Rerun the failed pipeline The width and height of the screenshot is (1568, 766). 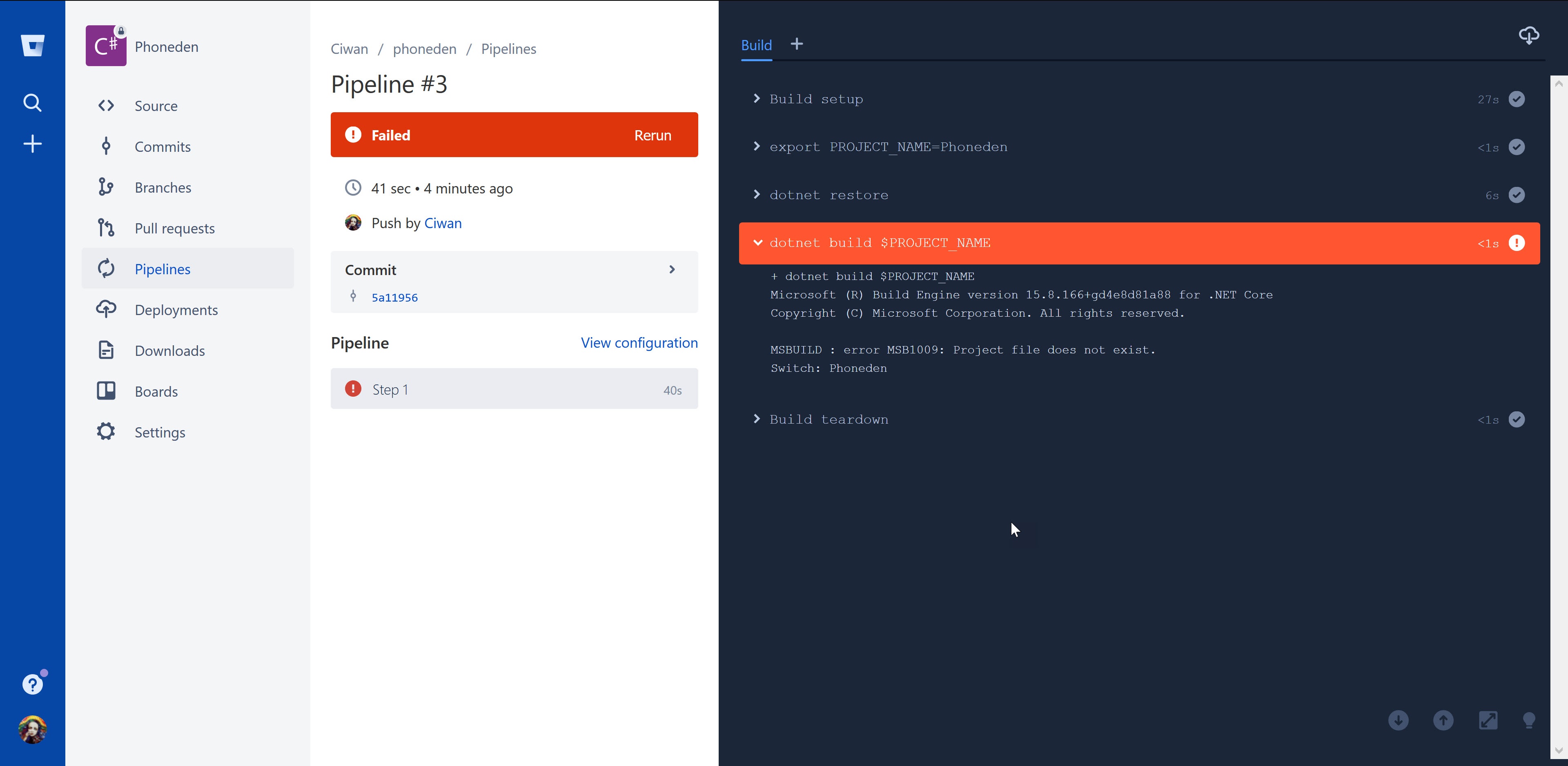(x=652, y=134)
